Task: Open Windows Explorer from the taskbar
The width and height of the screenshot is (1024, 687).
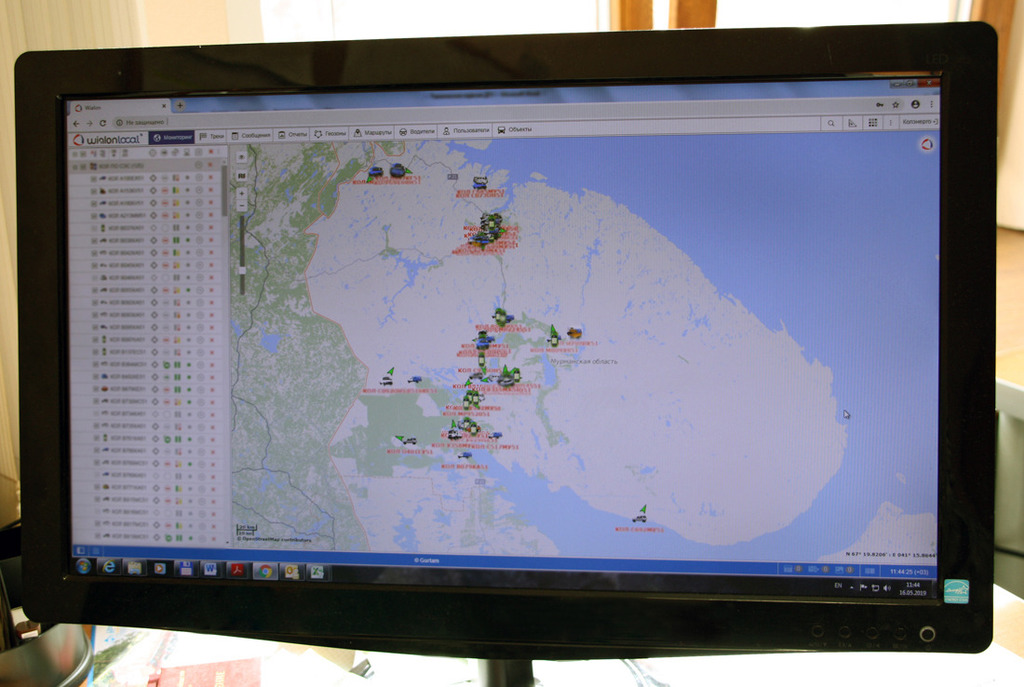Action: tap(135, 567)
